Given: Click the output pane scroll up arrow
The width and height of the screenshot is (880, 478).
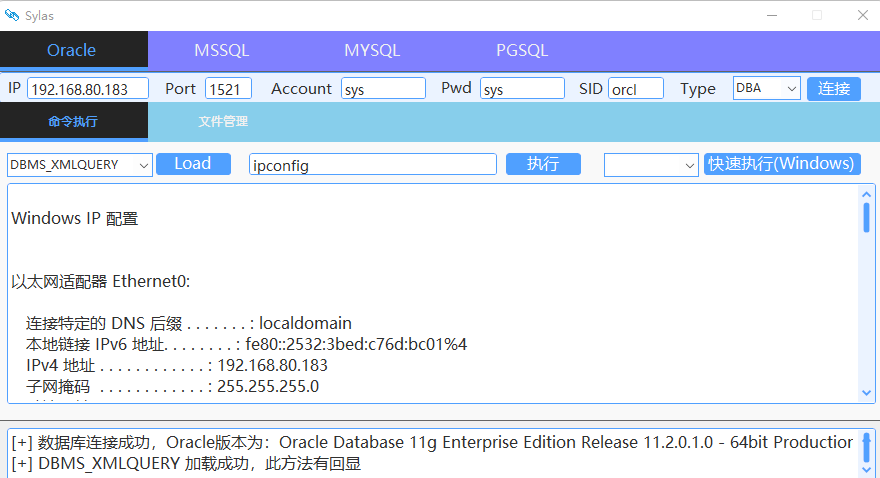Looking at the screenshot, I should 867,195.
